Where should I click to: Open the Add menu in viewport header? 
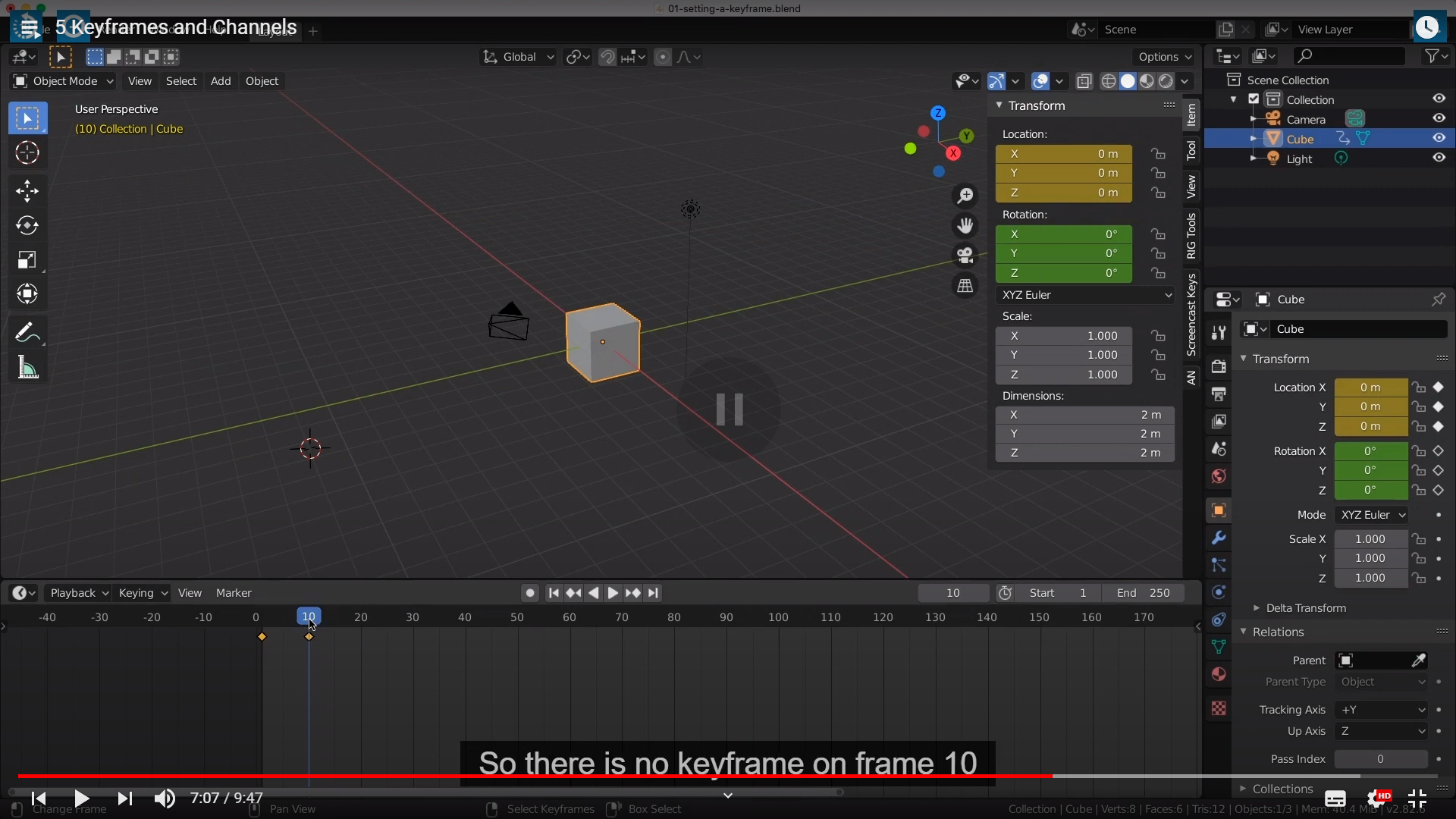coord(221,81)
